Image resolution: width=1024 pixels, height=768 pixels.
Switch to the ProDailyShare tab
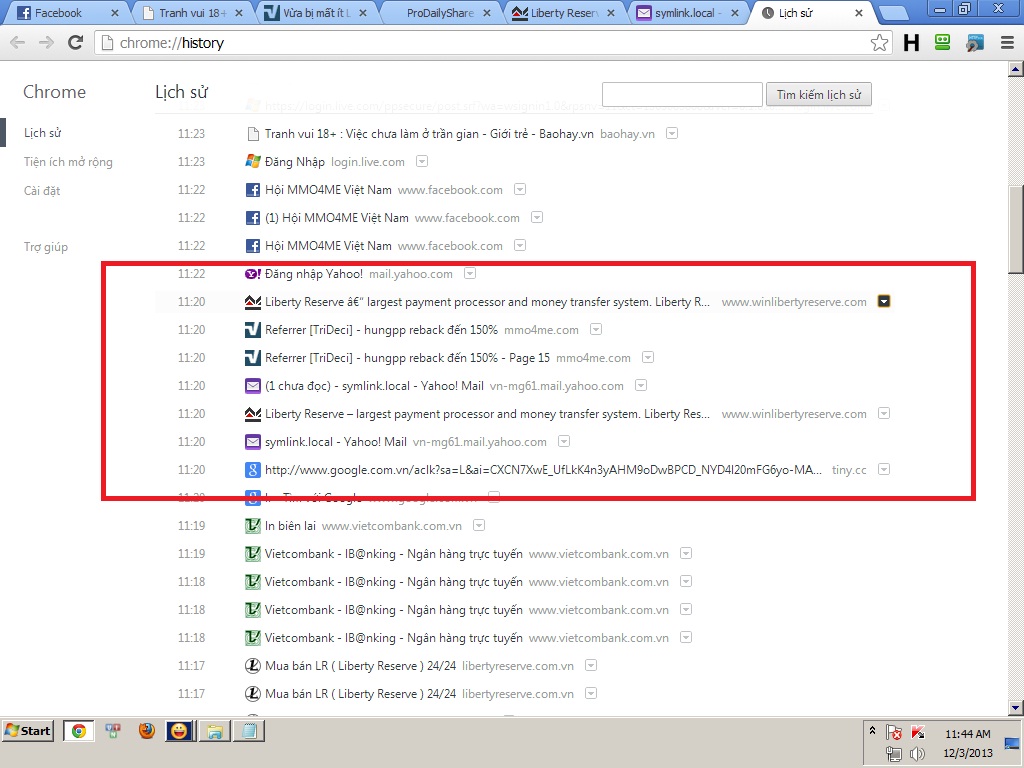439,13
